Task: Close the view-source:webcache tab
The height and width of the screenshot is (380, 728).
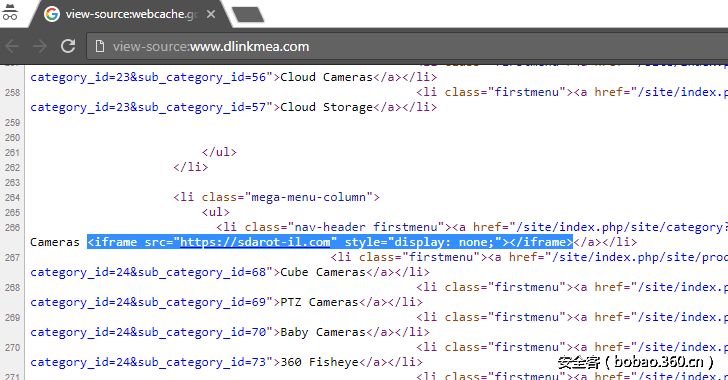Action: point(211,14)
